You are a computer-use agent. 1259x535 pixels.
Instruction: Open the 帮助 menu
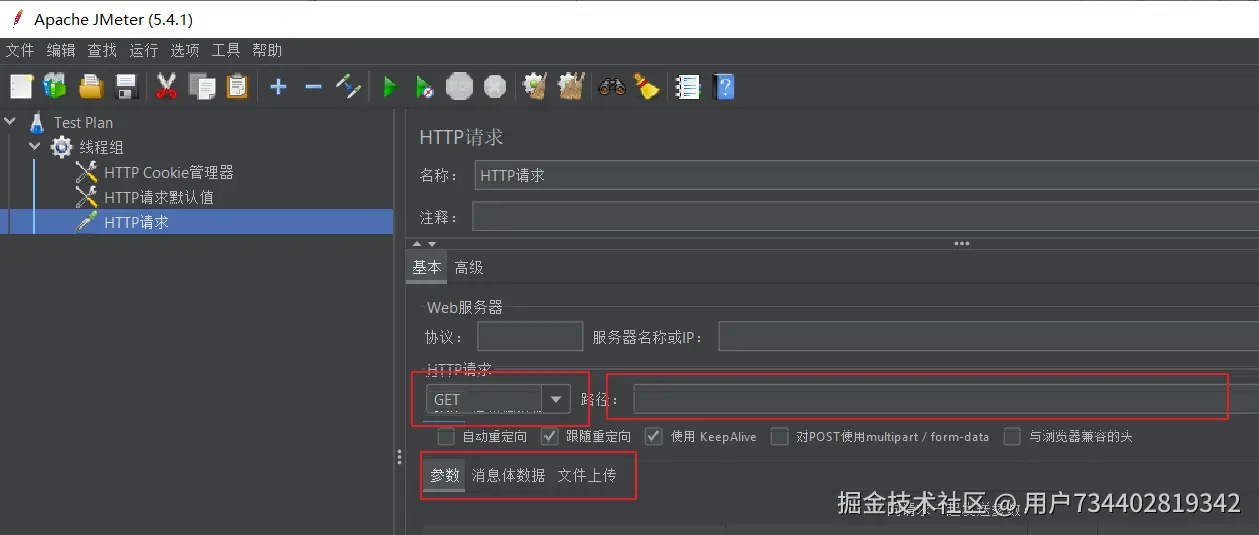pos(267,50)
